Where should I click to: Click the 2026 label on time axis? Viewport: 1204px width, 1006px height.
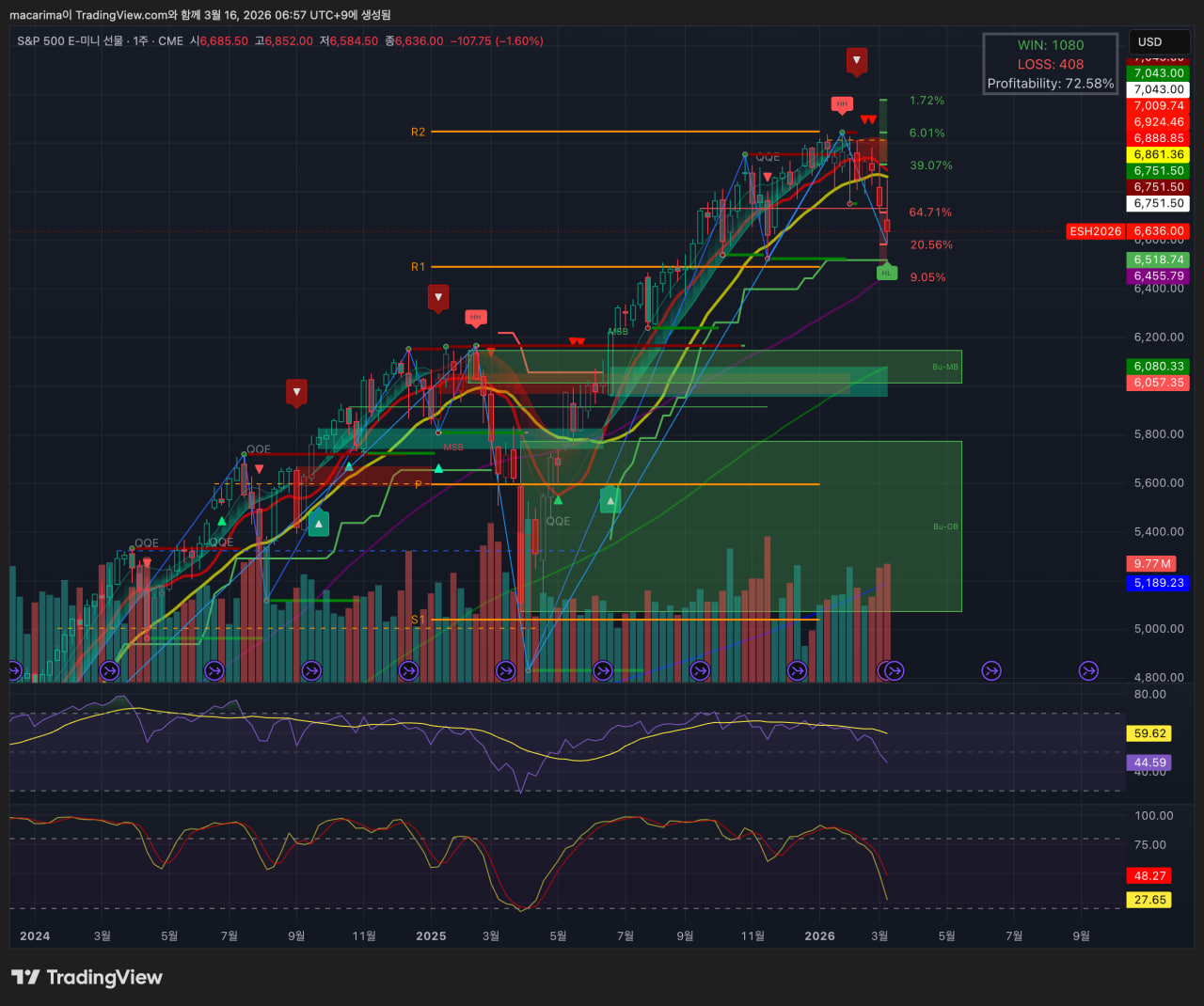click(x=819, y=936)
